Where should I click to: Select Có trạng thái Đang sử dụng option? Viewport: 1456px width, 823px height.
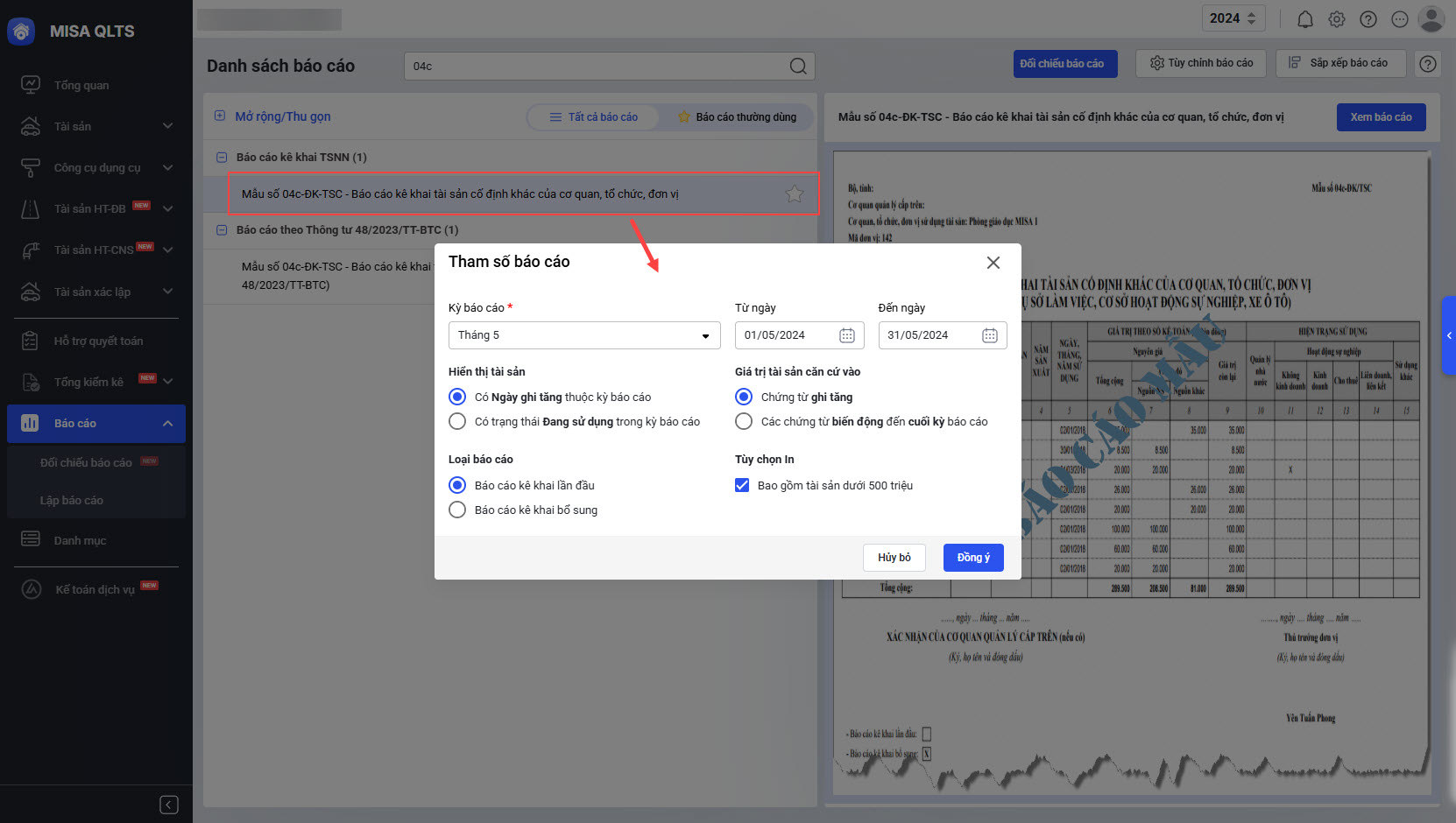[x=457, y=422]
